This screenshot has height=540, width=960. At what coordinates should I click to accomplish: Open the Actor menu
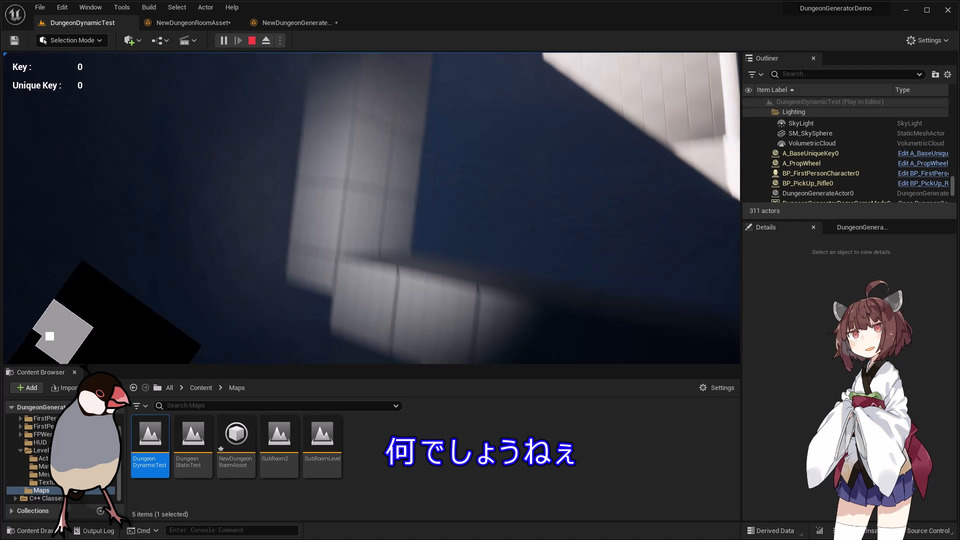tap(205, 7)
